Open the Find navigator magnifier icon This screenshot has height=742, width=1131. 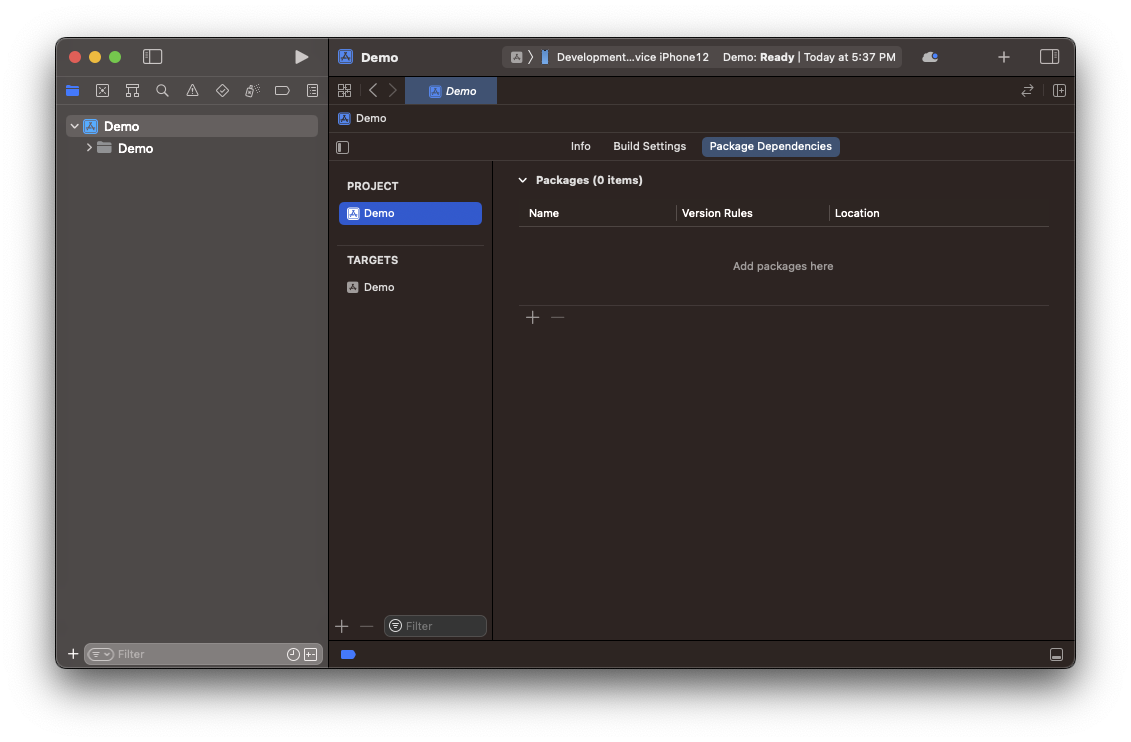click(x=162, y=91)
